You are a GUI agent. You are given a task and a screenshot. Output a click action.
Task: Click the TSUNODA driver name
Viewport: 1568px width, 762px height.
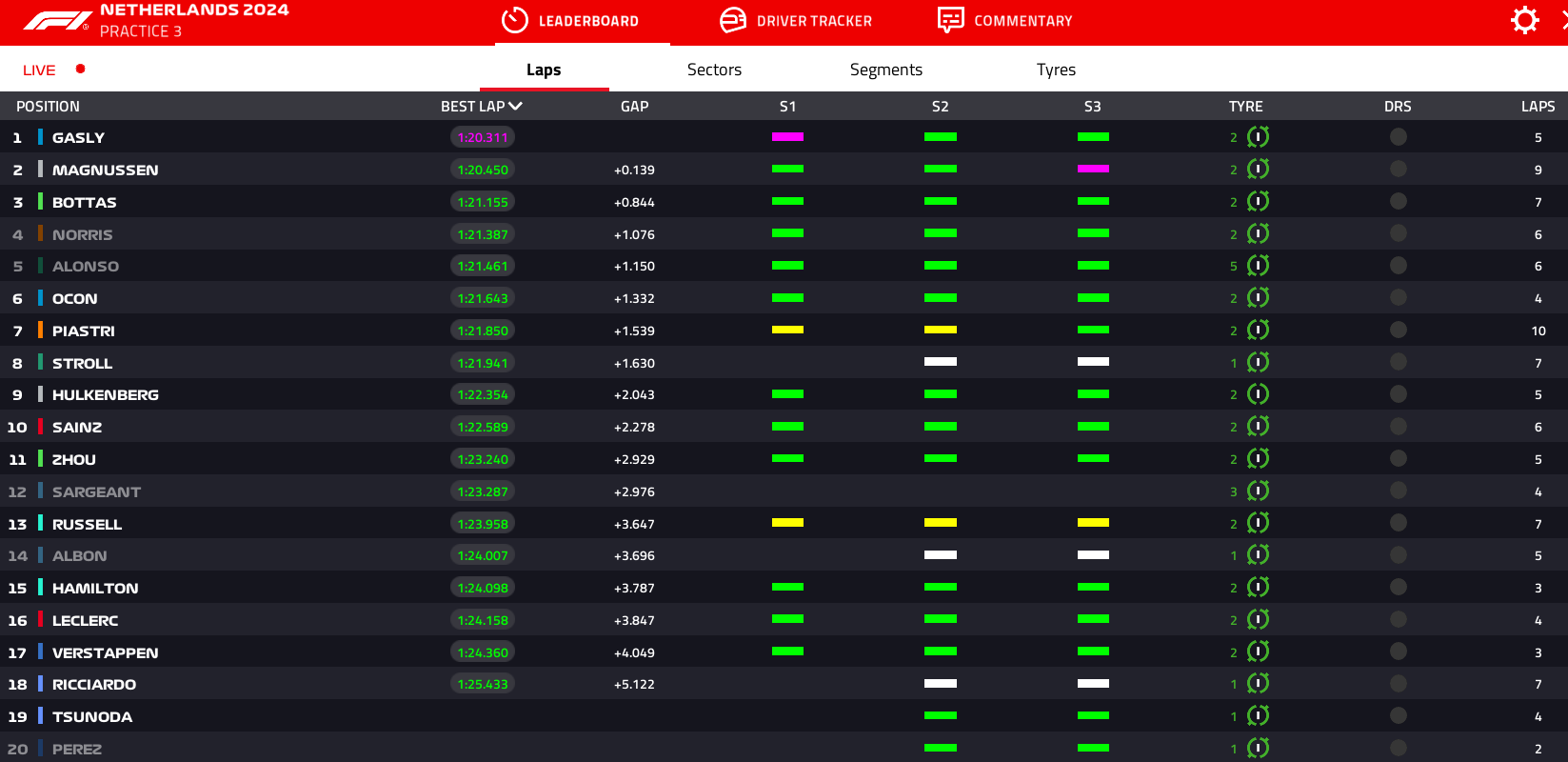point(92,716)
